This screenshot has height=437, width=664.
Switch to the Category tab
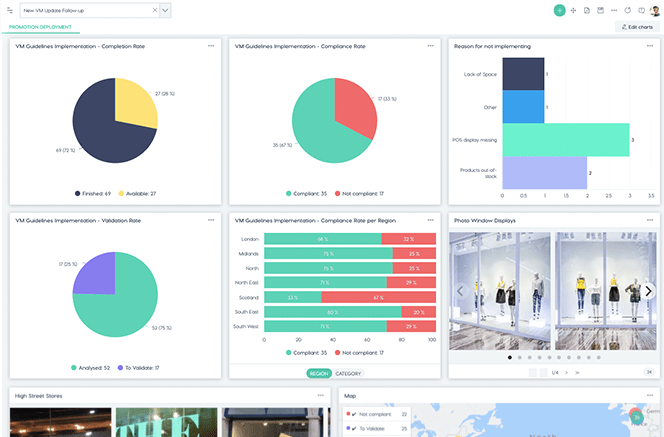(x=348, y=373)
